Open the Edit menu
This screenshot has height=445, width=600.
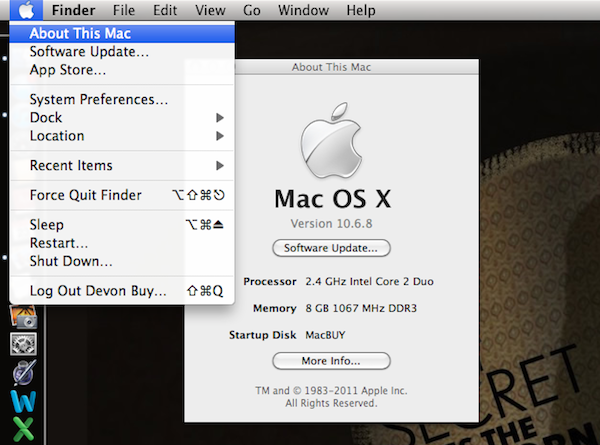165,10
